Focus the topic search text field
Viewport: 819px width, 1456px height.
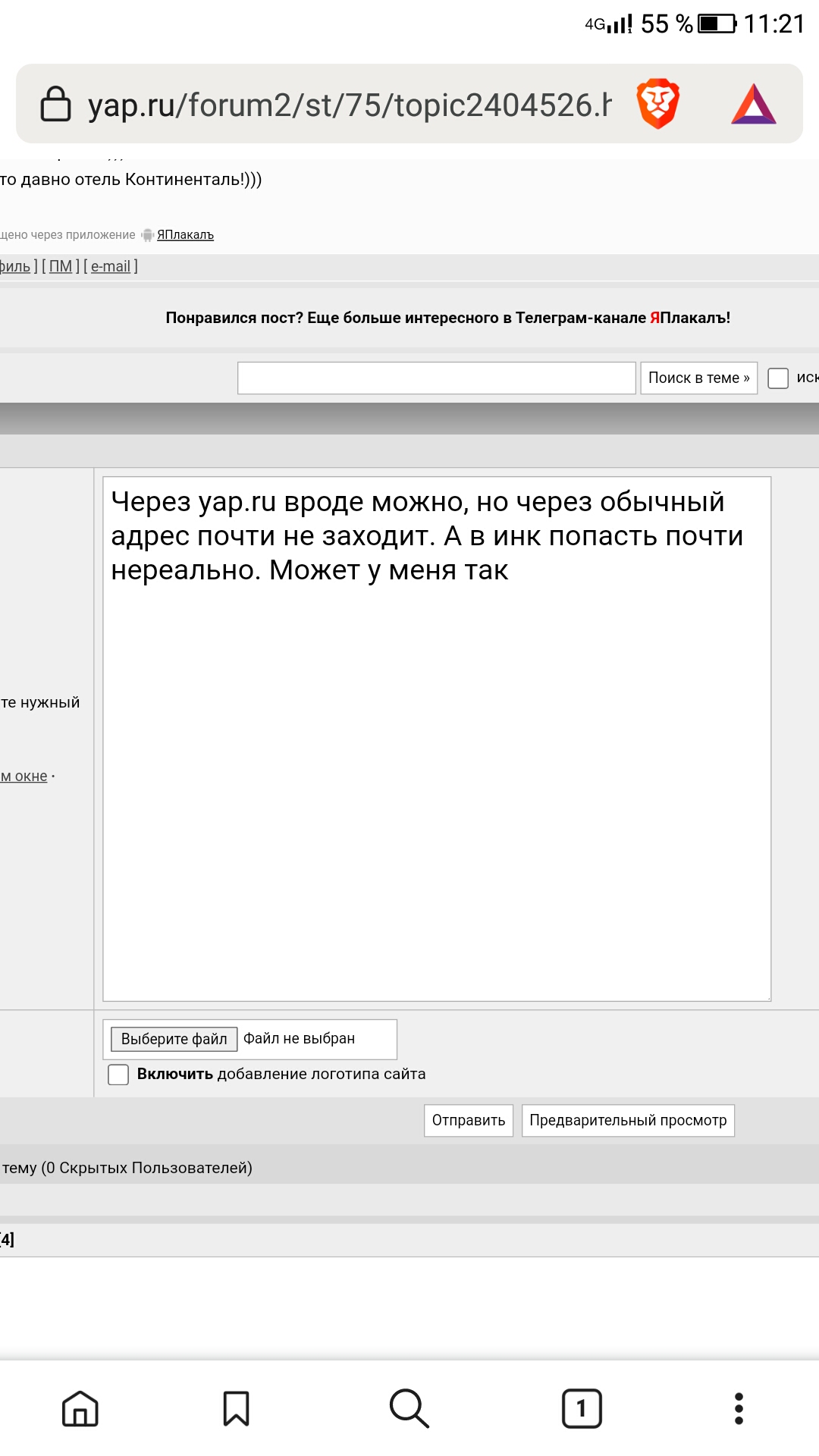(437, 378)
